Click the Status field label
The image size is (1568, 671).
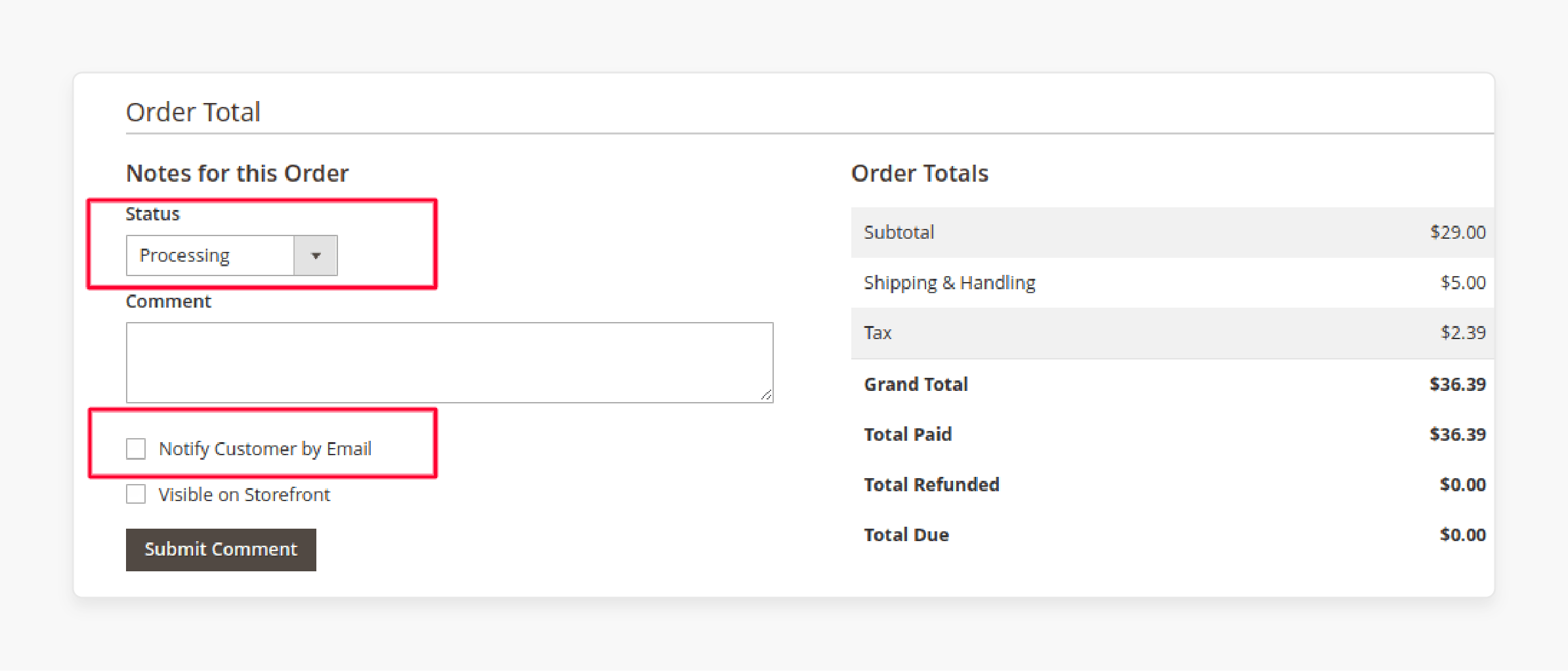(152, 214)
